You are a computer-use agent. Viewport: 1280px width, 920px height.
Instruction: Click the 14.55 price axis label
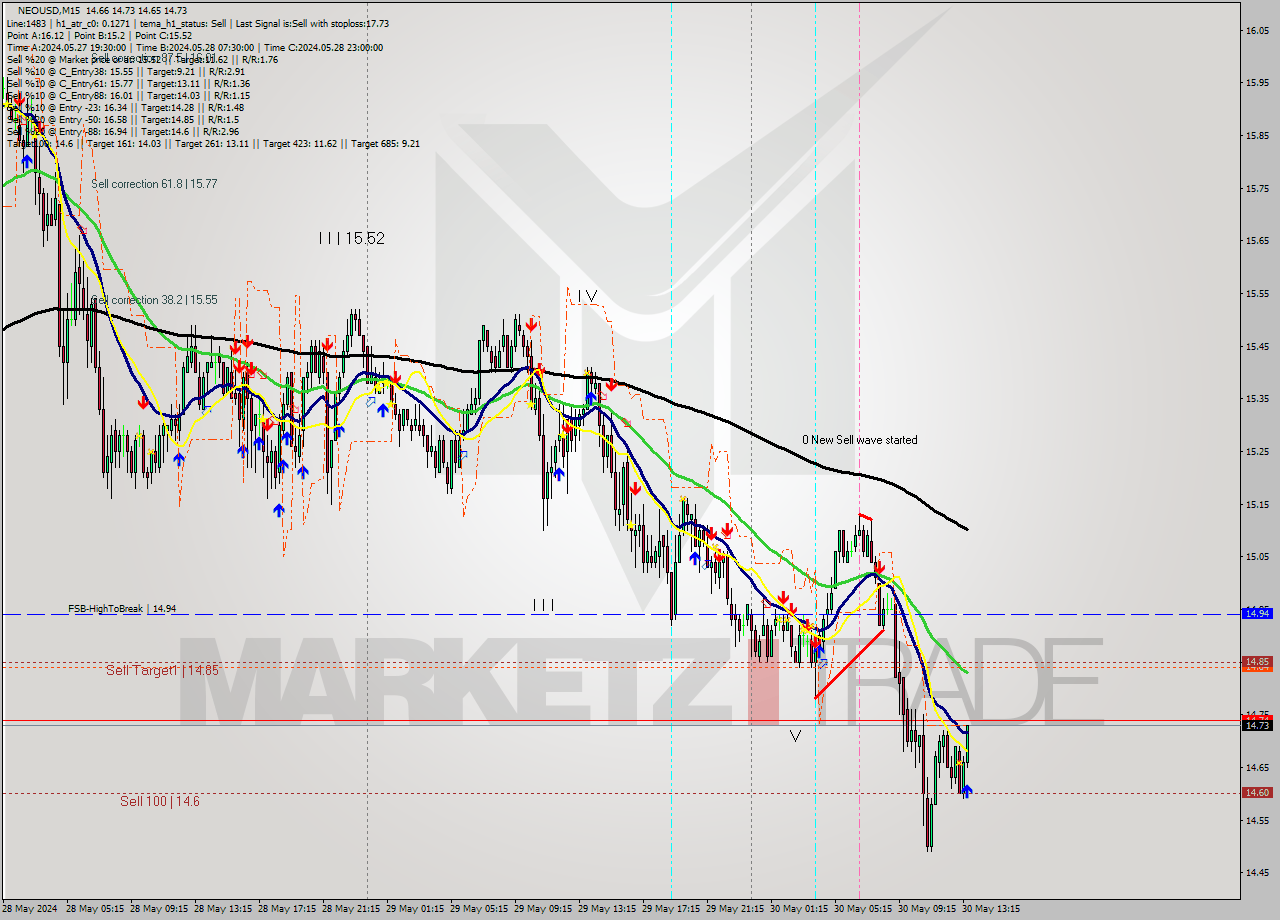(1257, 820)
